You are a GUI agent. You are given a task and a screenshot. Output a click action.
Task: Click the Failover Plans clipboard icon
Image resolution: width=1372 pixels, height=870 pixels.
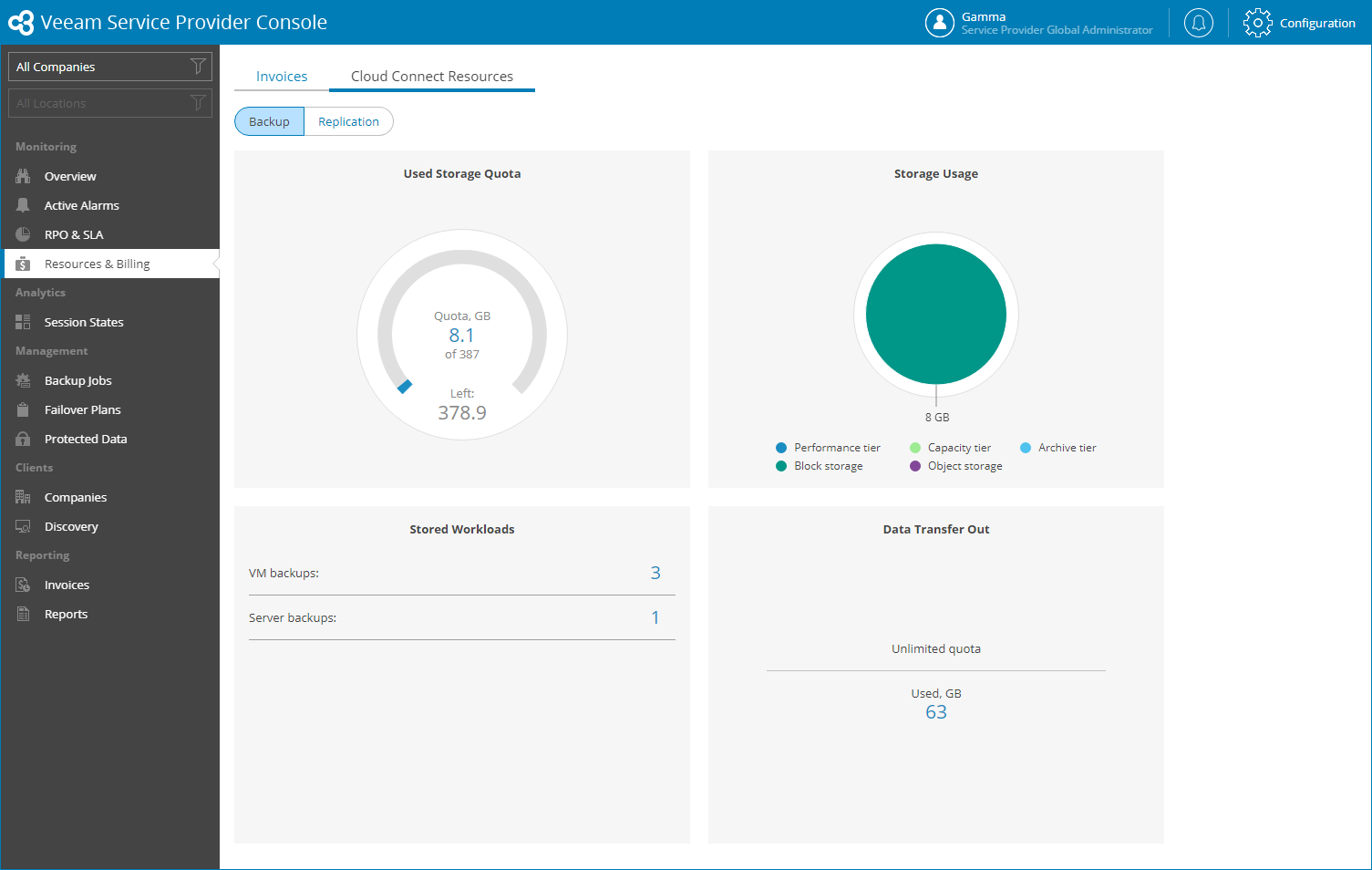[23, 409]
